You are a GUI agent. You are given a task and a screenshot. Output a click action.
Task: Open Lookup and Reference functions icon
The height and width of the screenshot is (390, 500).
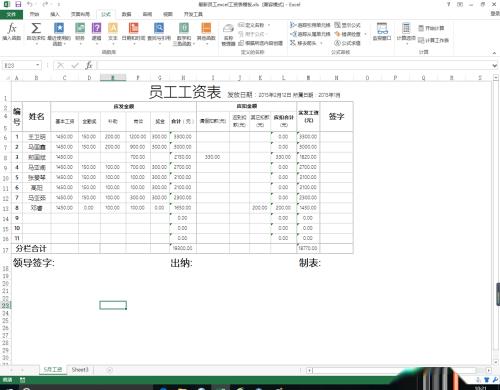tap(159, 32)
